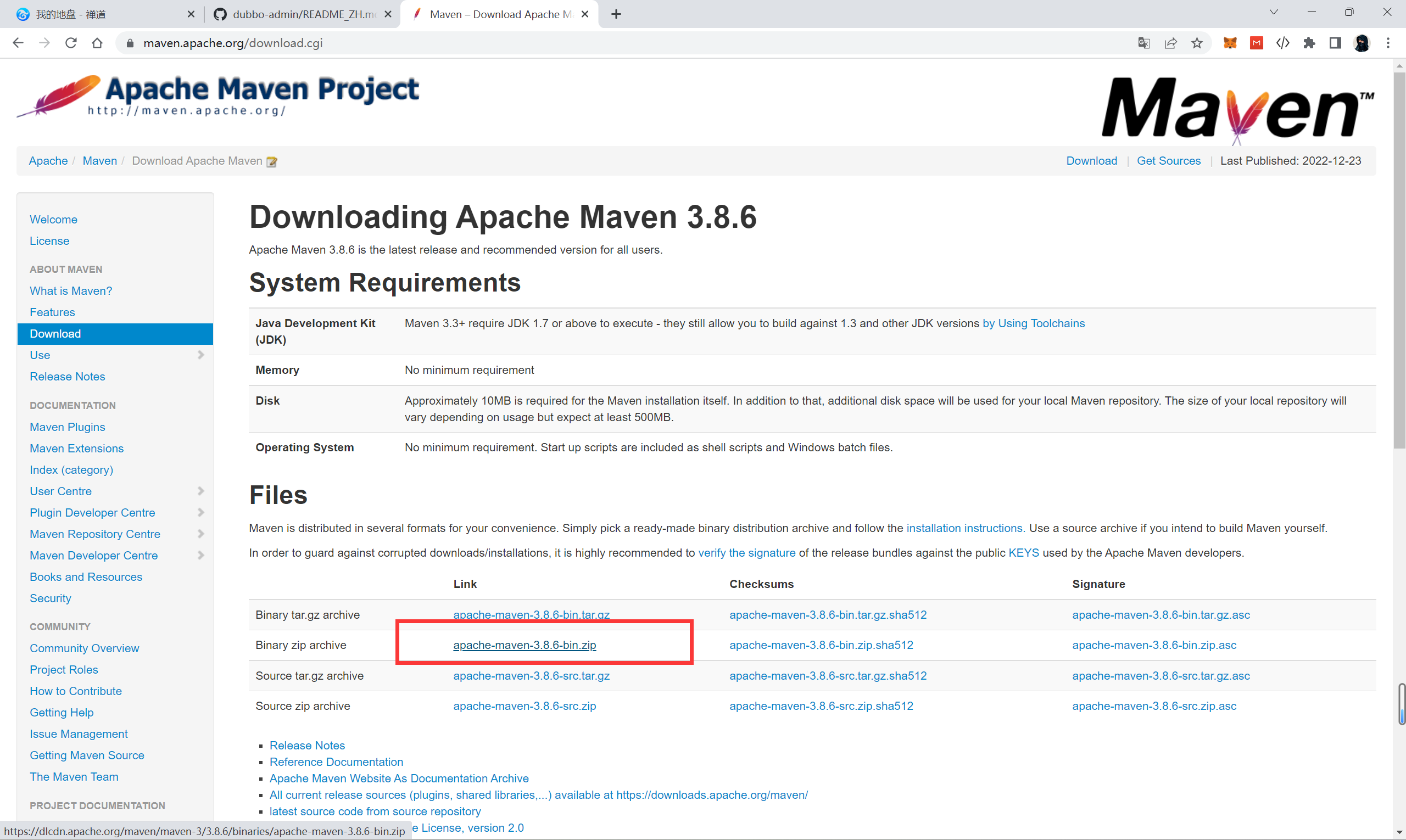Expand the User Centre submenu
Image resolution: width=1406 pixels, height=840 pixels.
pos(200,491)
